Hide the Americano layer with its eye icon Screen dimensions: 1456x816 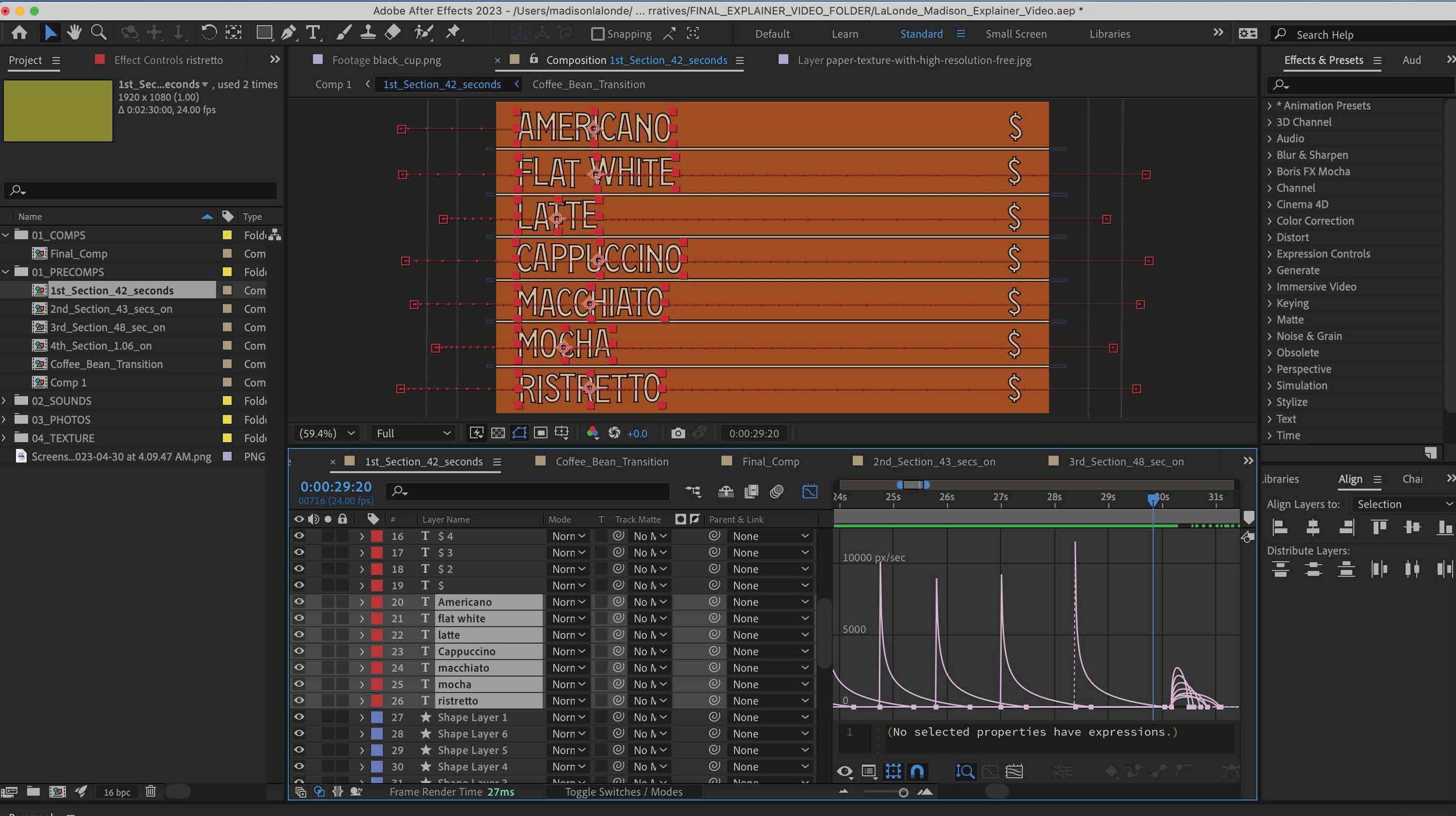[299, 602]
